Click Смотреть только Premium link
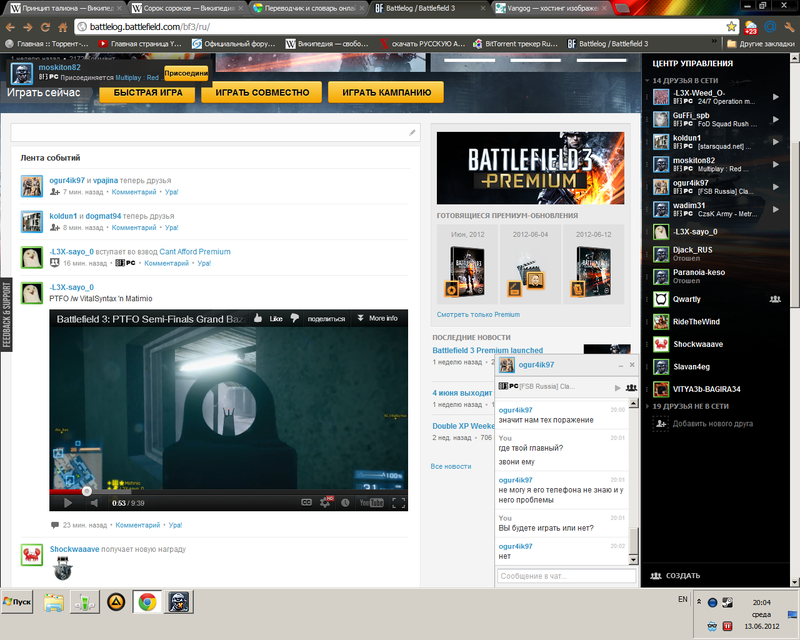 click(x=478, y=314)
